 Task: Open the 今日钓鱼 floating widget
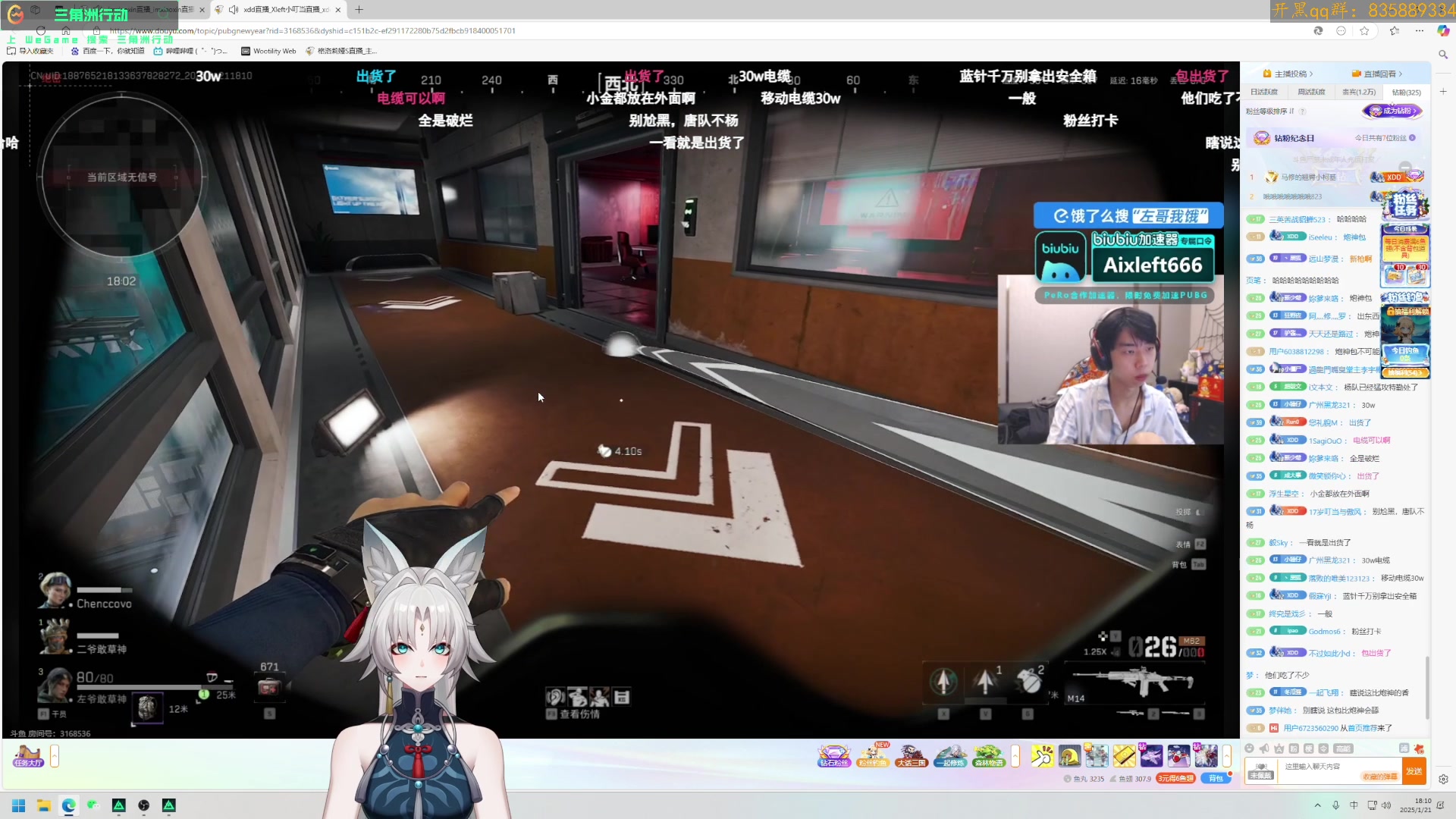point(1405,356)
